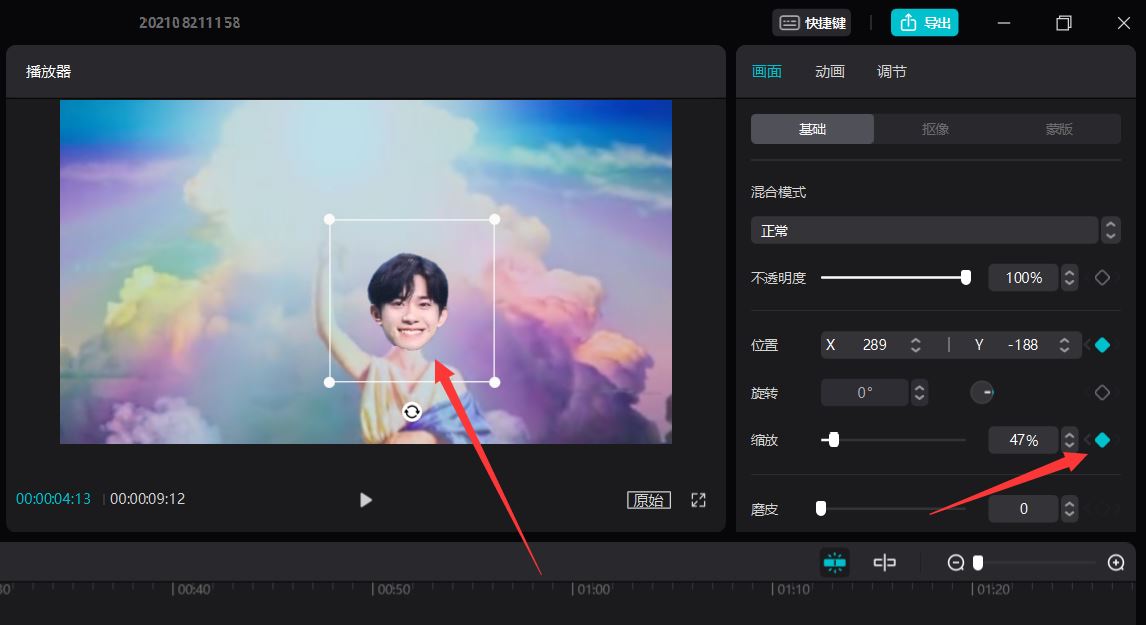Click the 不透明度 opacity slider handle
This screenshot has width=1146, height=625.
(965, 277)
